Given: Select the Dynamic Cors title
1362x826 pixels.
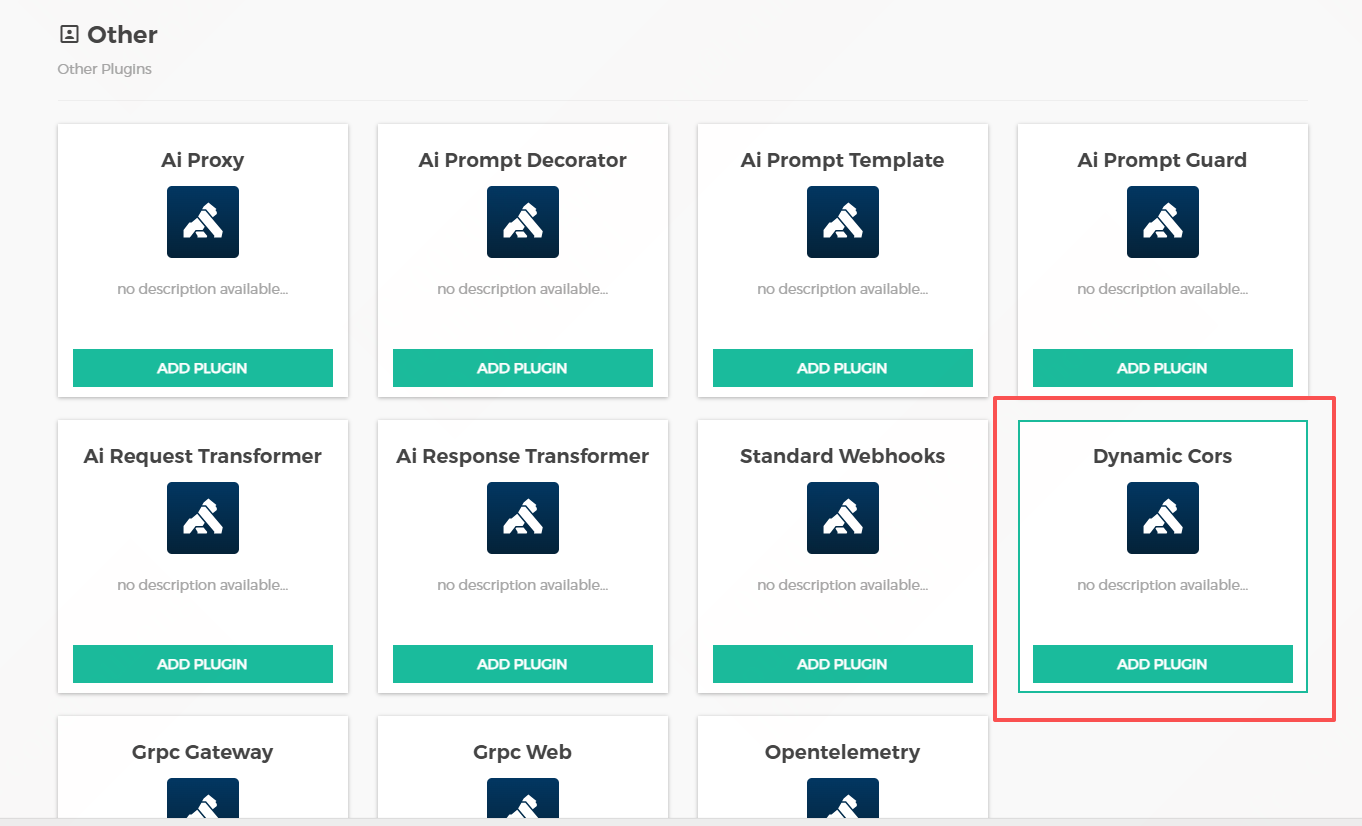Looking at the screenshot, I should 1163,456.
